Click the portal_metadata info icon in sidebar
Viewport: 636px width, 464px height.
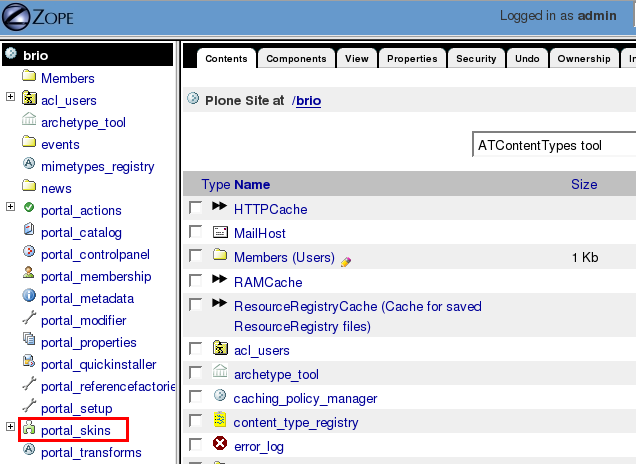pyautogui.click(x=29, y=298)
